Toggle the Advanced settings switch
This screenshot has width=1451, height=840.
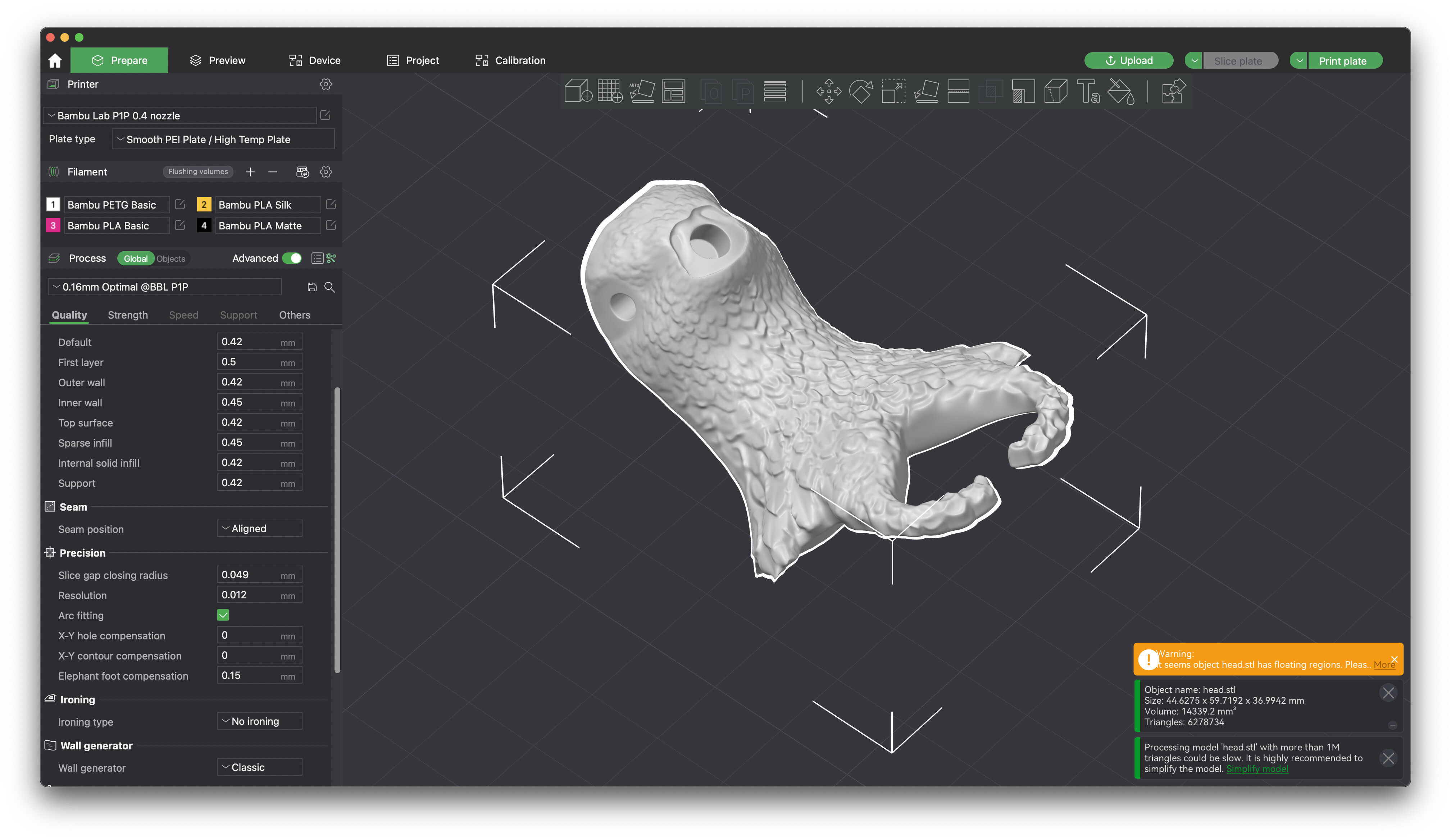[x=292, y=258]
